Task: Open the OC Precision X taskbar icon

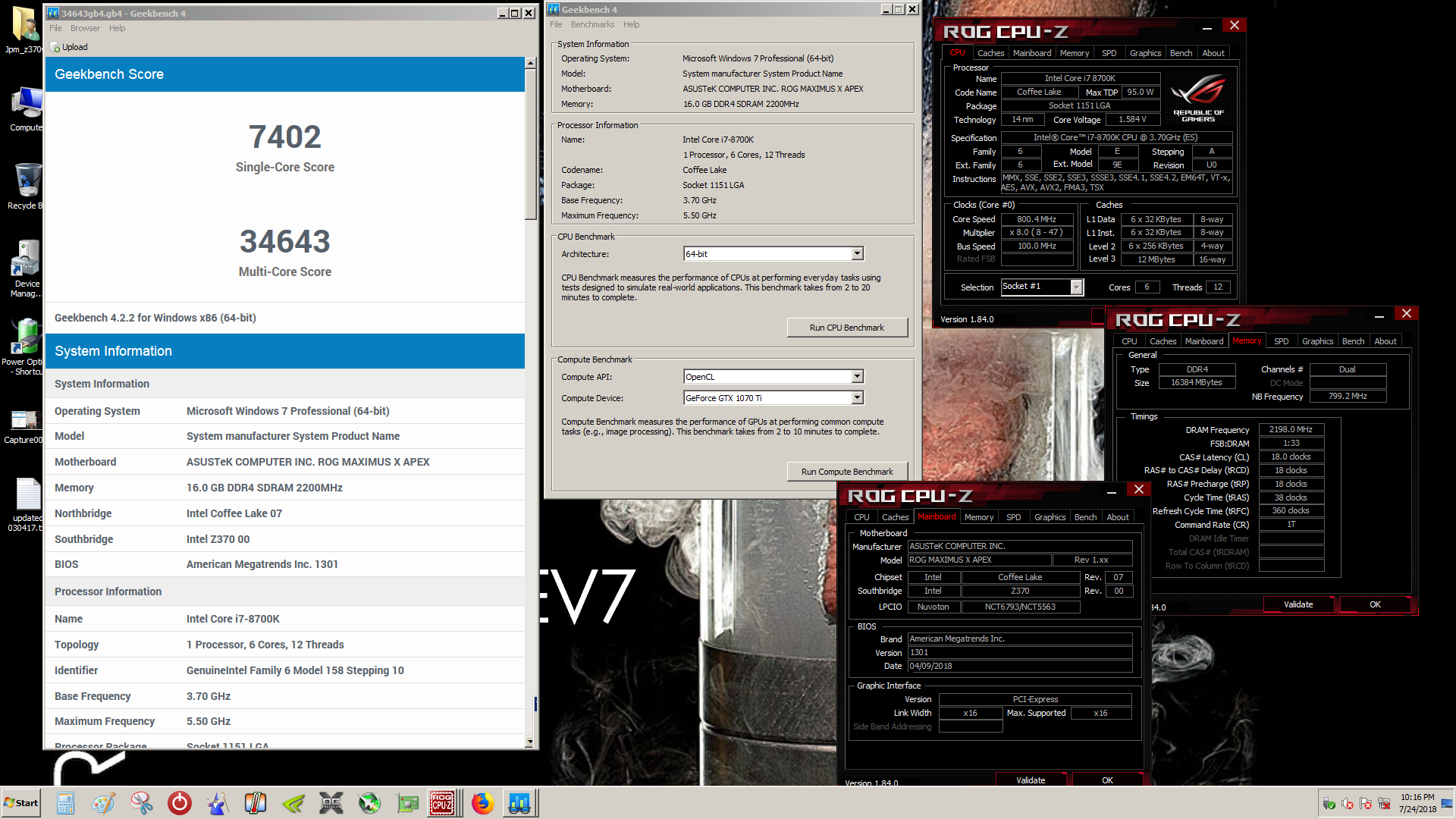Action: pos(331,803)
